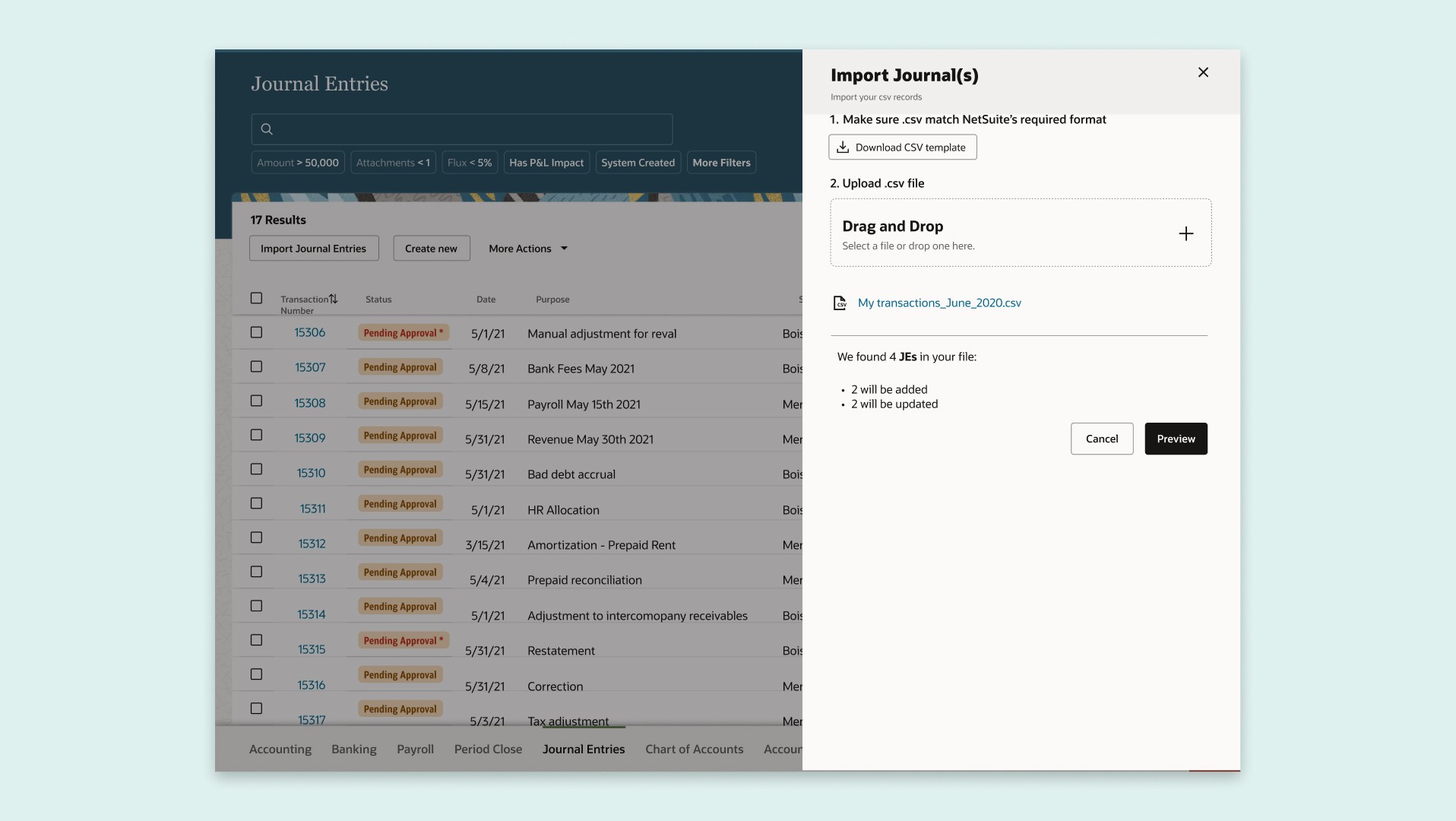The width and height of the screenshot is (1456, 821).
Task: Select checkbox for transaction 15307
Action: pos(256,366)
